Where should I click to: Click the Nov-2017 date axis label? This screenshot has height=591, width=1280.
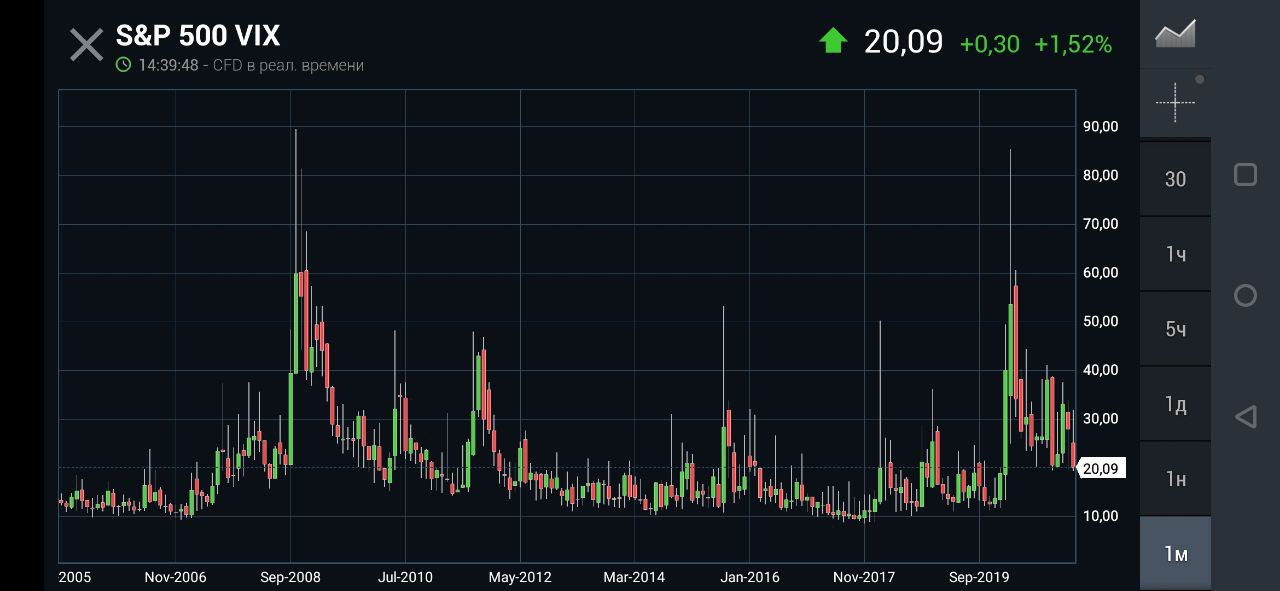coord(864,577)
